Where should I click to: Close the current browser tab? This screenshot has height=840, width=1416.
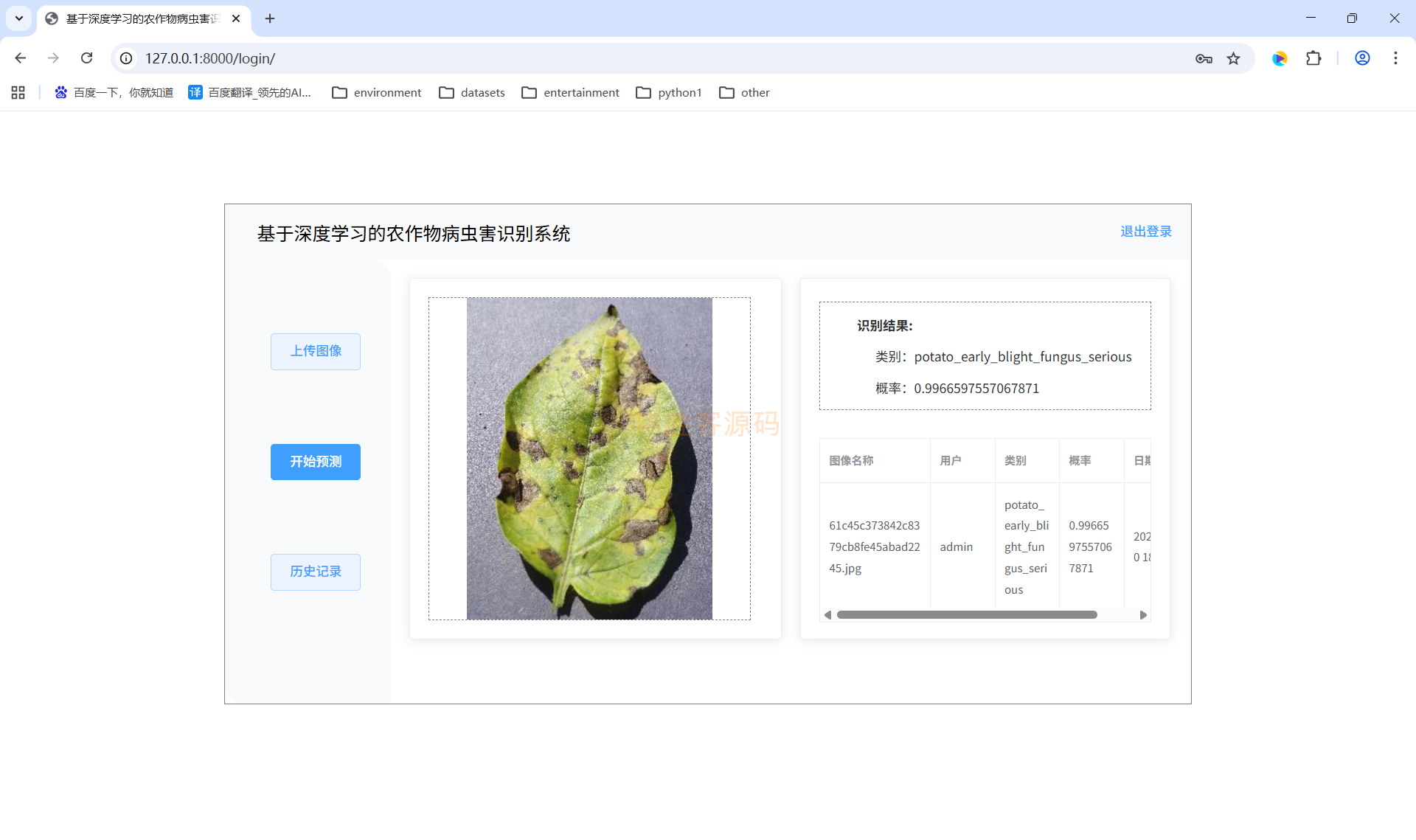(x=236, y=18)
